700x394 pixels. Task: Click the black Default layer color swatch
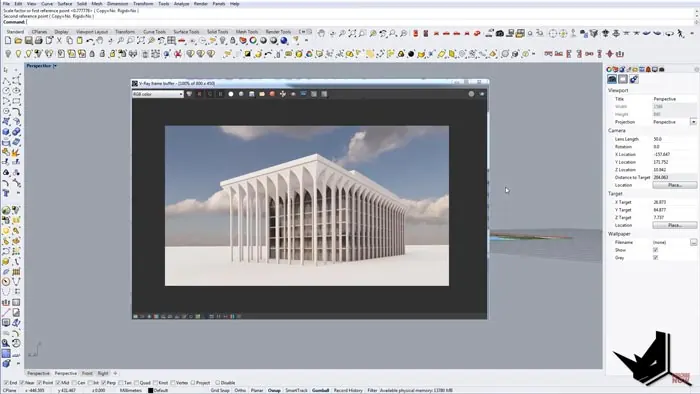(150, 390)
